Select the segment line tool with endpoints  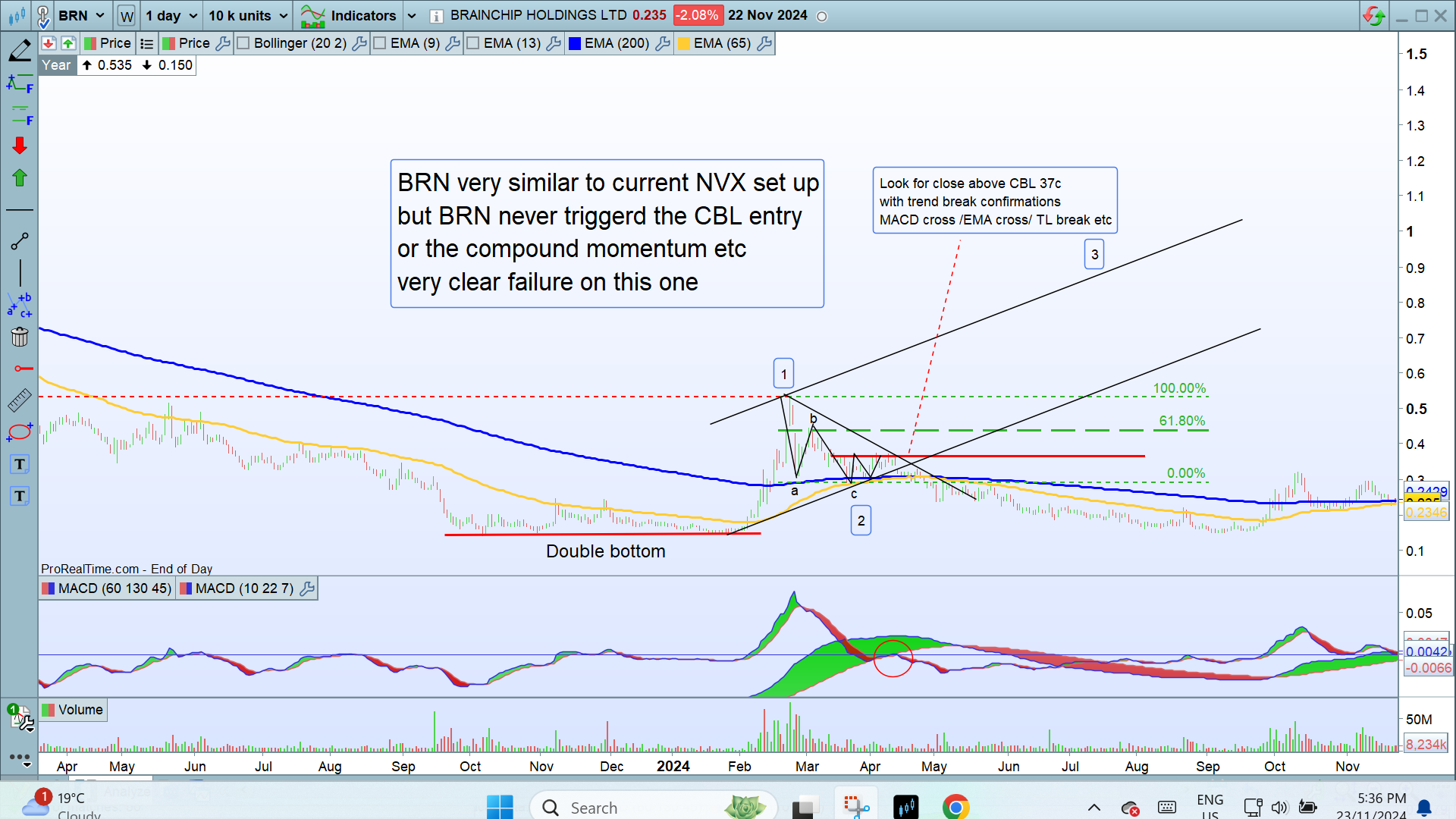(20, 241)
